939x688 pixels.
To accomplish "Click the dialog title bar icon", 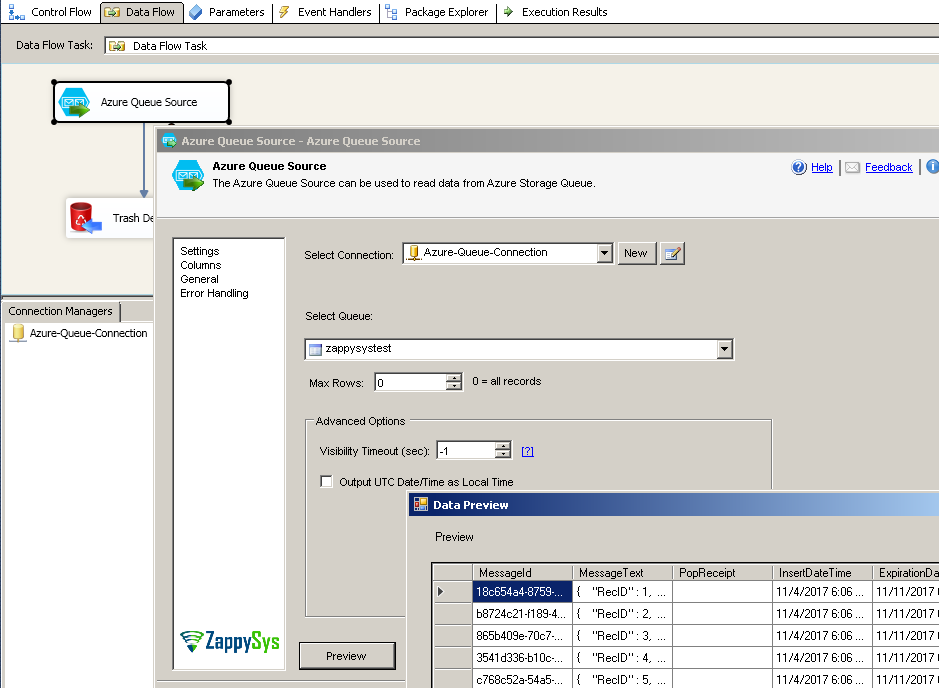I will (169, 141).
